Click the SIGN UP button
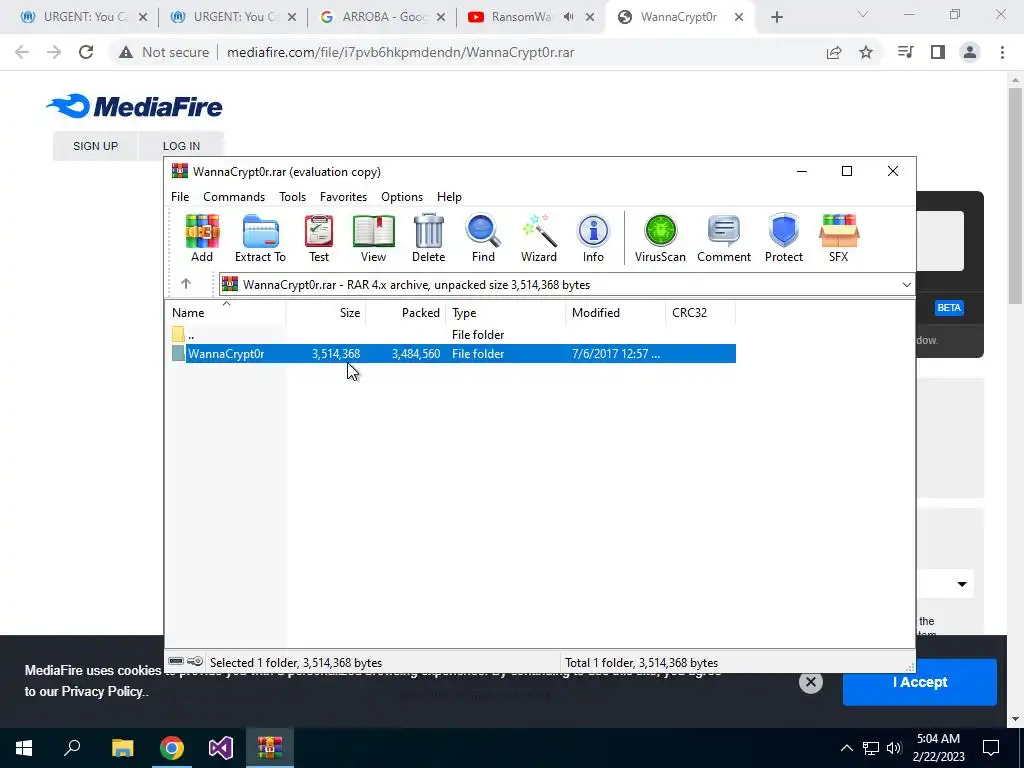 95,146
